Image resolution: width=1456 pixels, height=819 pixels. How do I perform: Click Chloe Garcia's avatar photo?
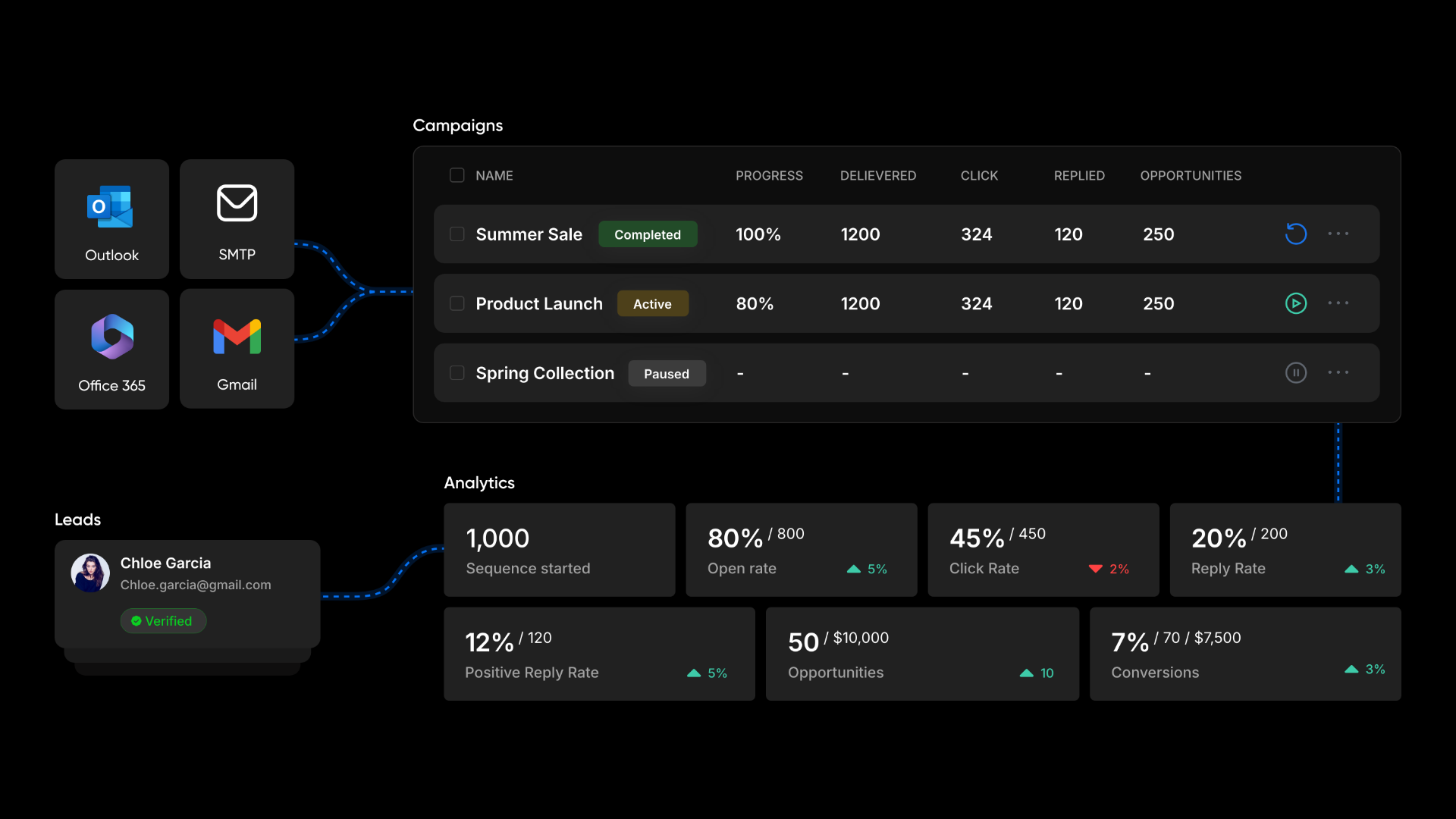tap(90, 573)
